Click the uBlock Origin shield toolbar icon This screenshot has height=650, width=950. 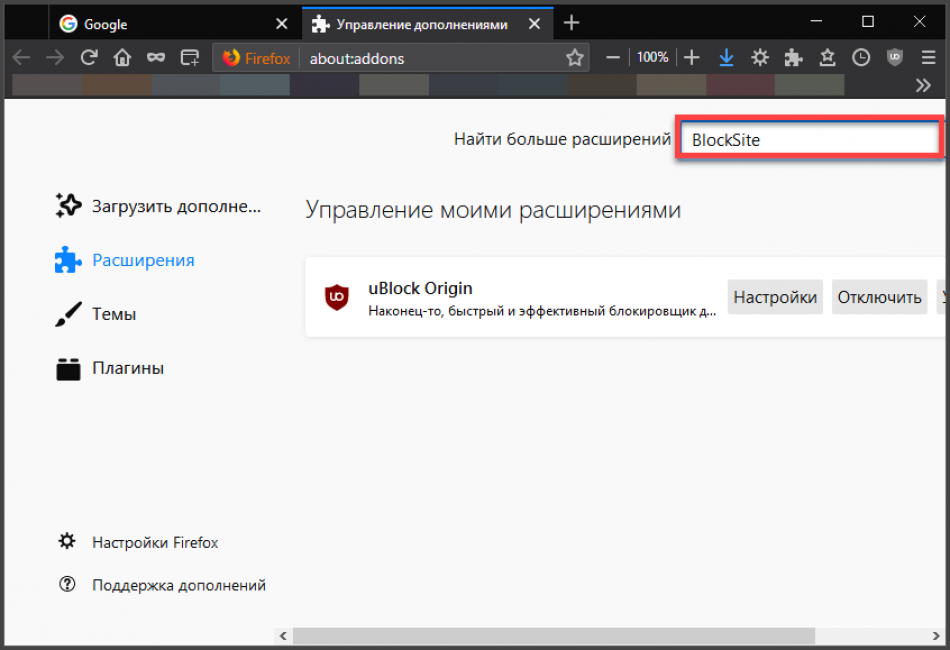pyautogui.click(x=895, y=58)
